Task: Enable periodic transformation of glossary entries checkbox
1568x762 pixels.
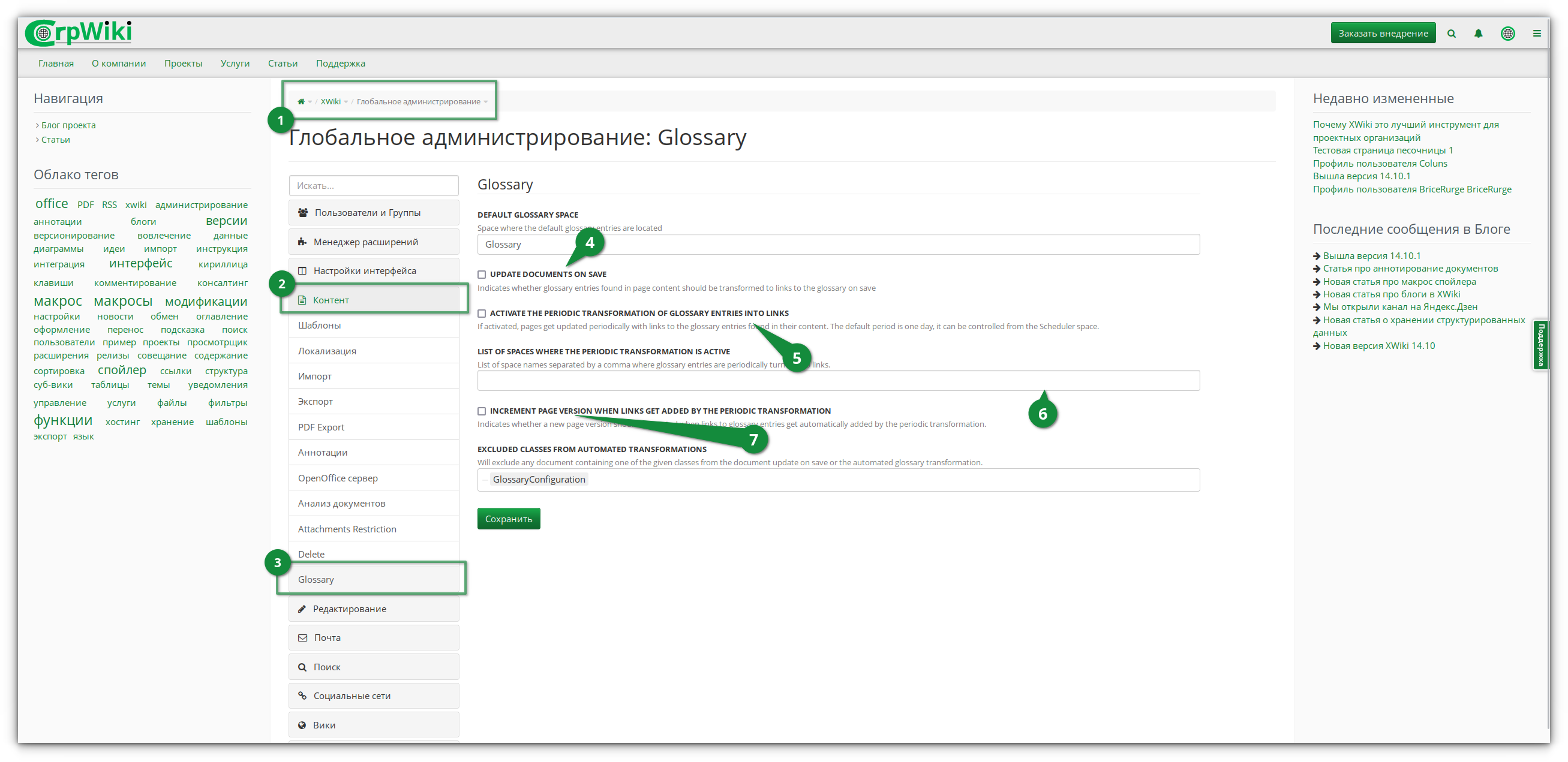Action: point(482,314)
